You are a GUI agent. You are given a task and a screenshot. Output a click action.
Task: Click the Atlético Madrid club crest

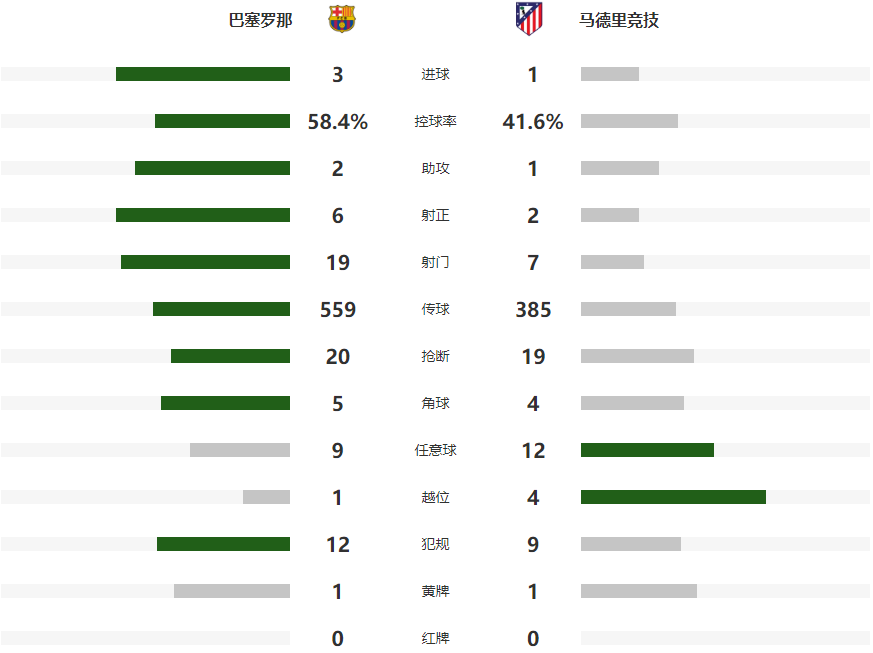pos(529,19)
